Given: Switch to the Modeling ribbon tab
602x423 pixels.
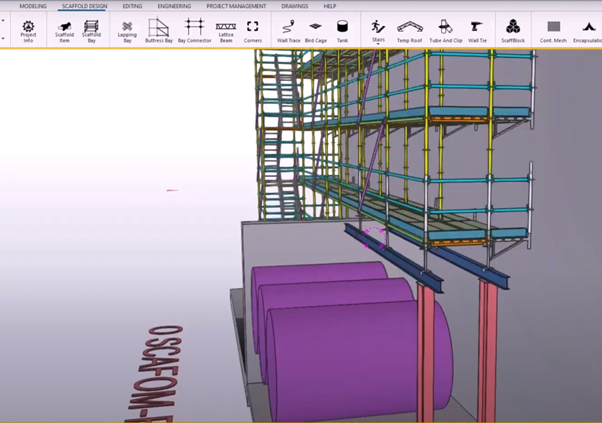Looking at the screenshot, I should coord(33,6).
